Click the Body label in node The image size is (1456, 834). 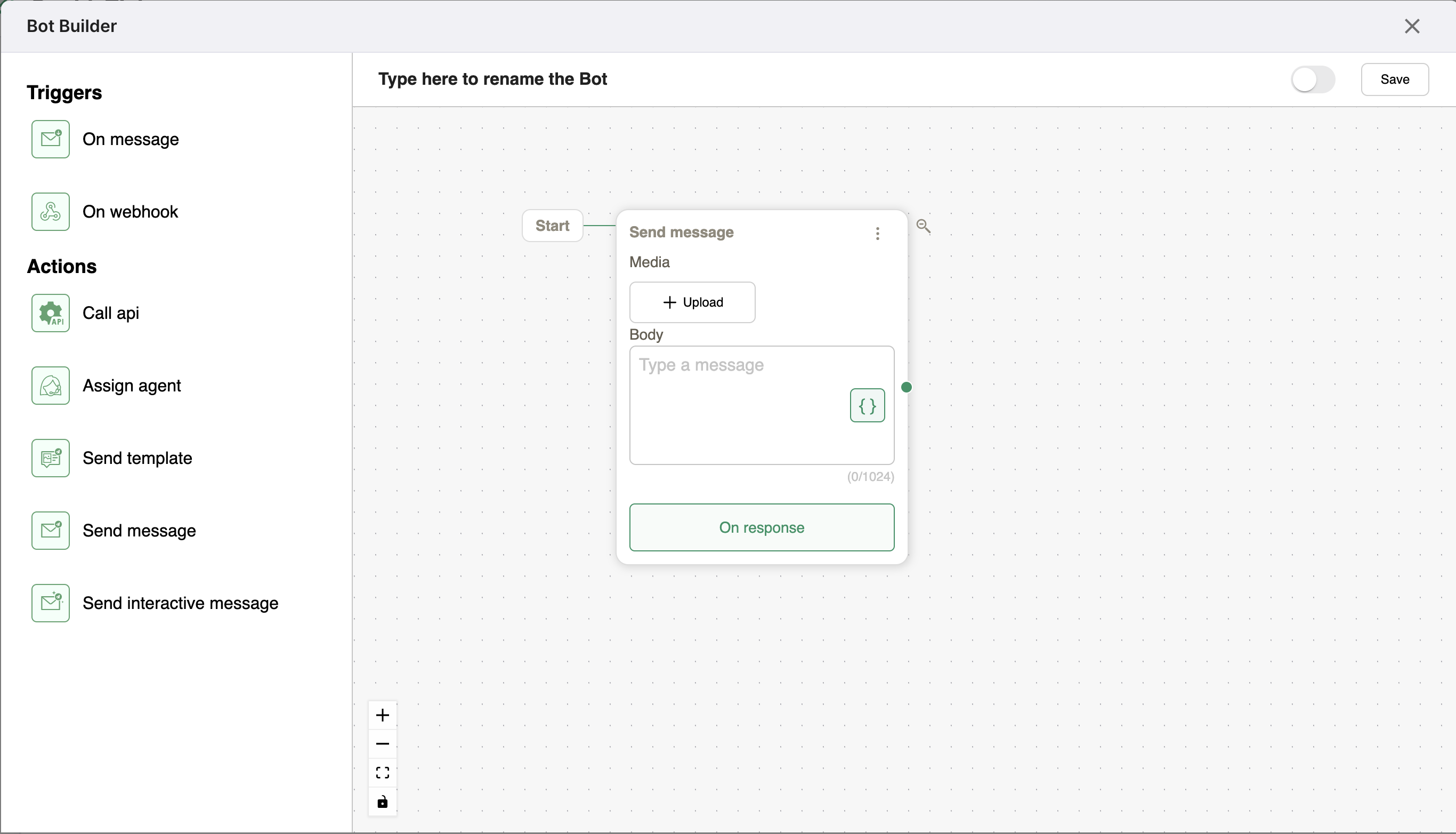pyautogui.click(x=646, y=334)
